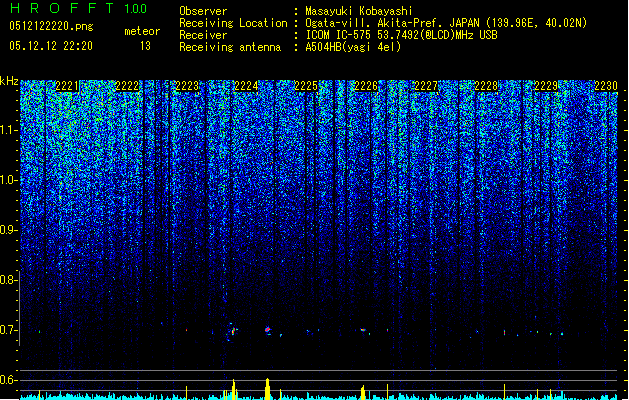This screenshot has height=400, width=629.
Task: Click the kHz axis unit label
Action: point(9,81)
